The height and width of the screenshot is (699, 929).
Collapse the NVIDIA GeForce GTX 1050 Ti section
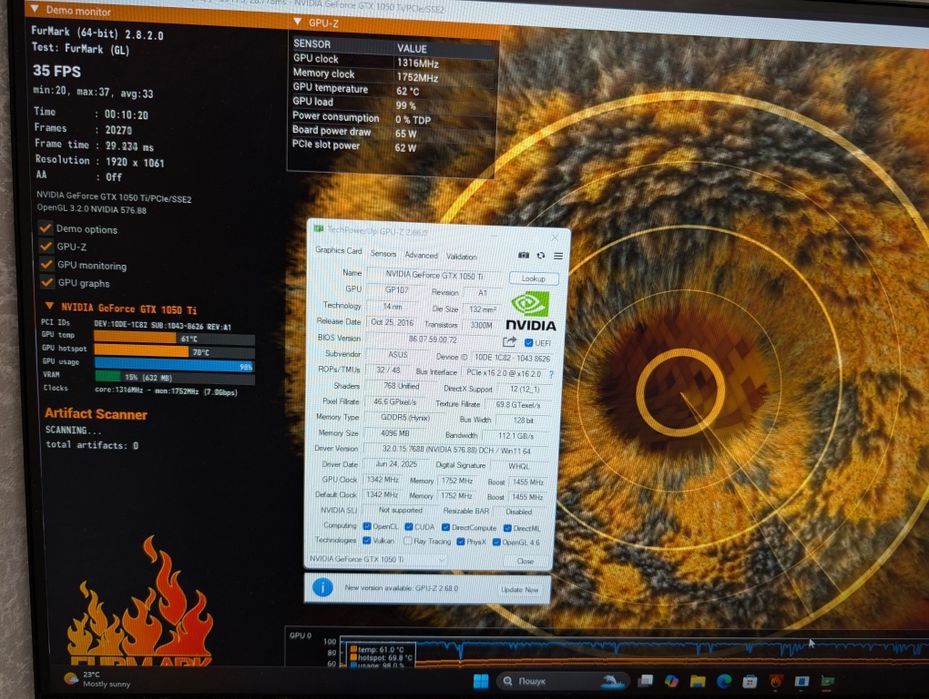(x=50, y=306)
